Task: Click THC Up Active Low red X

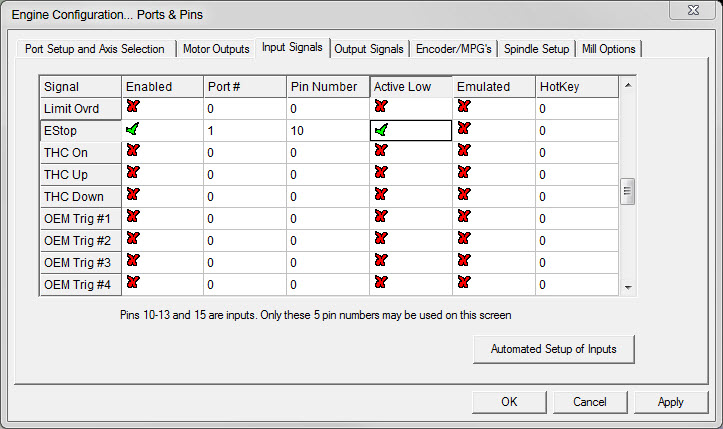Action: click(x=380, y=172)
